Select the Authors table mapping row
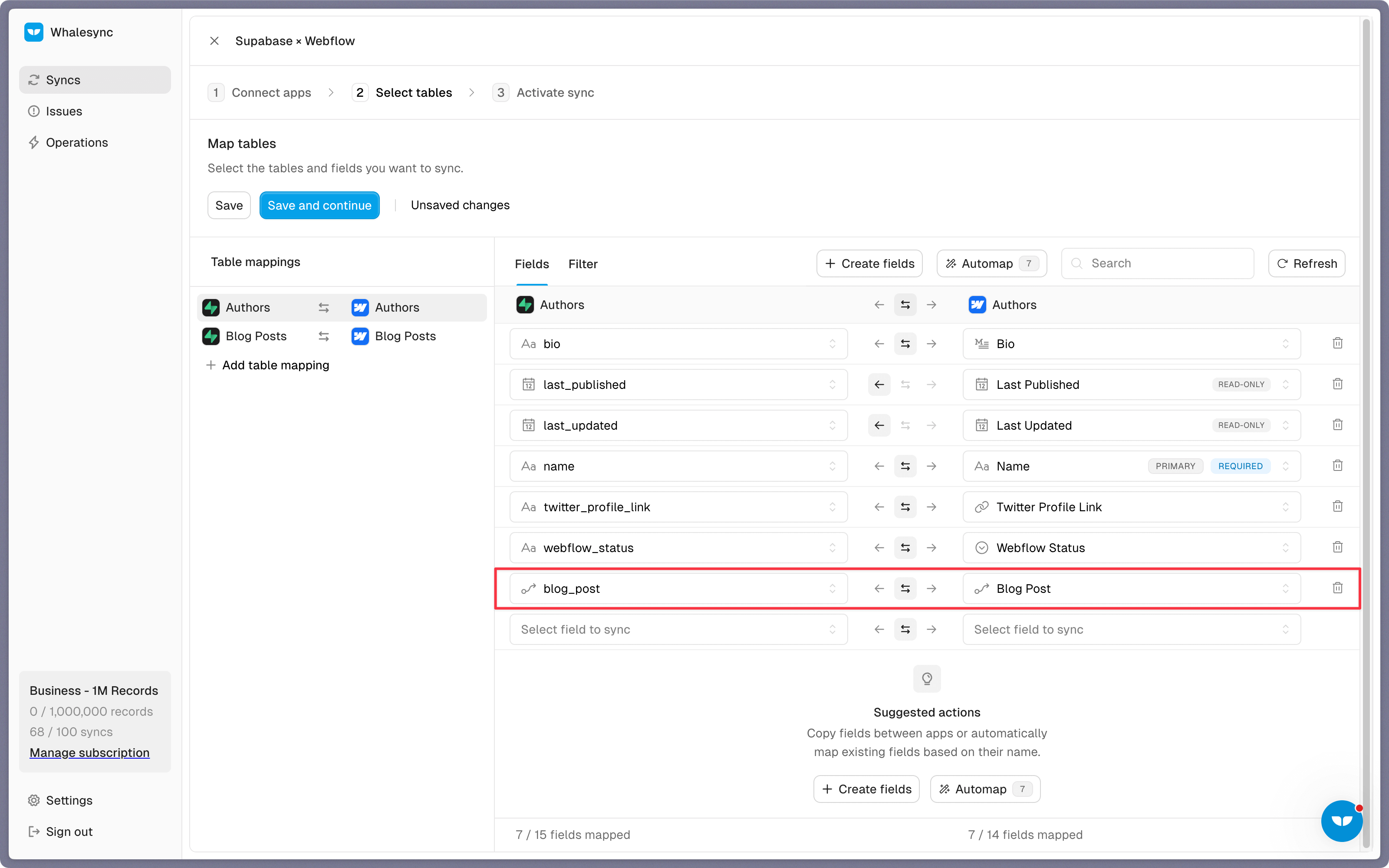 (342, 308)
